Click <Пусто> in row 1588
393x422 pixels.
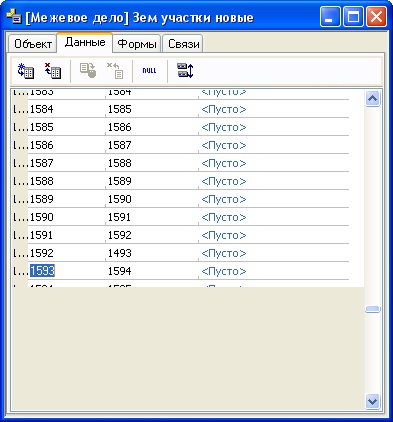[224, 181]
